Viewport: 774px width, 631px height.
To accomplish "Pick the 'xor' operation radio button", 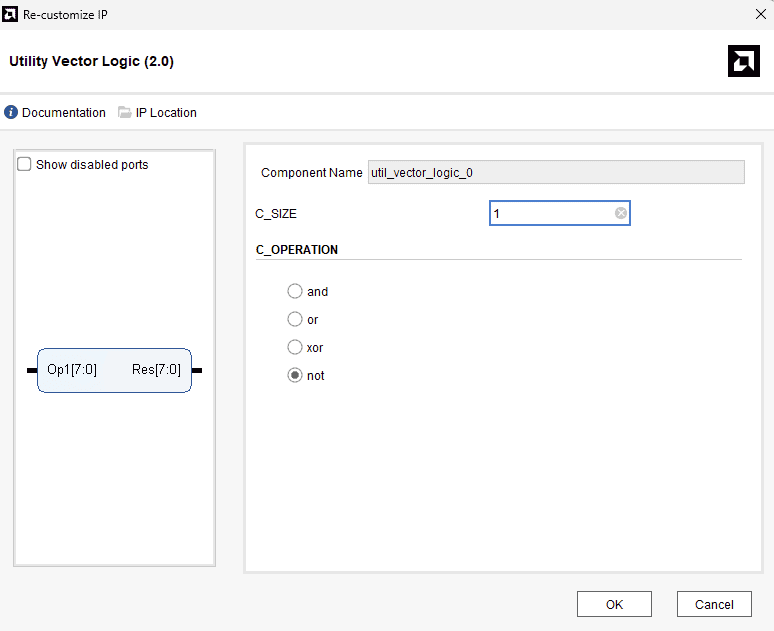I will tap(295, 348).
